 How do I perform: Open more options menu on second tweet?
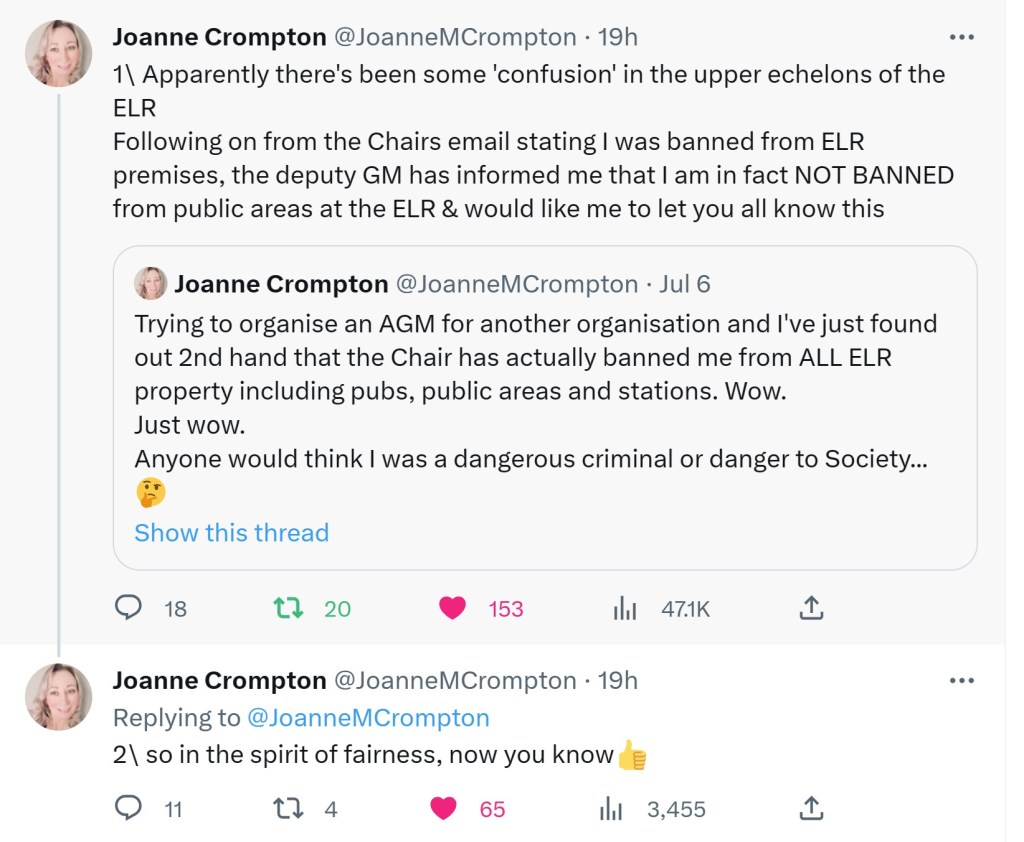[961, 681]
